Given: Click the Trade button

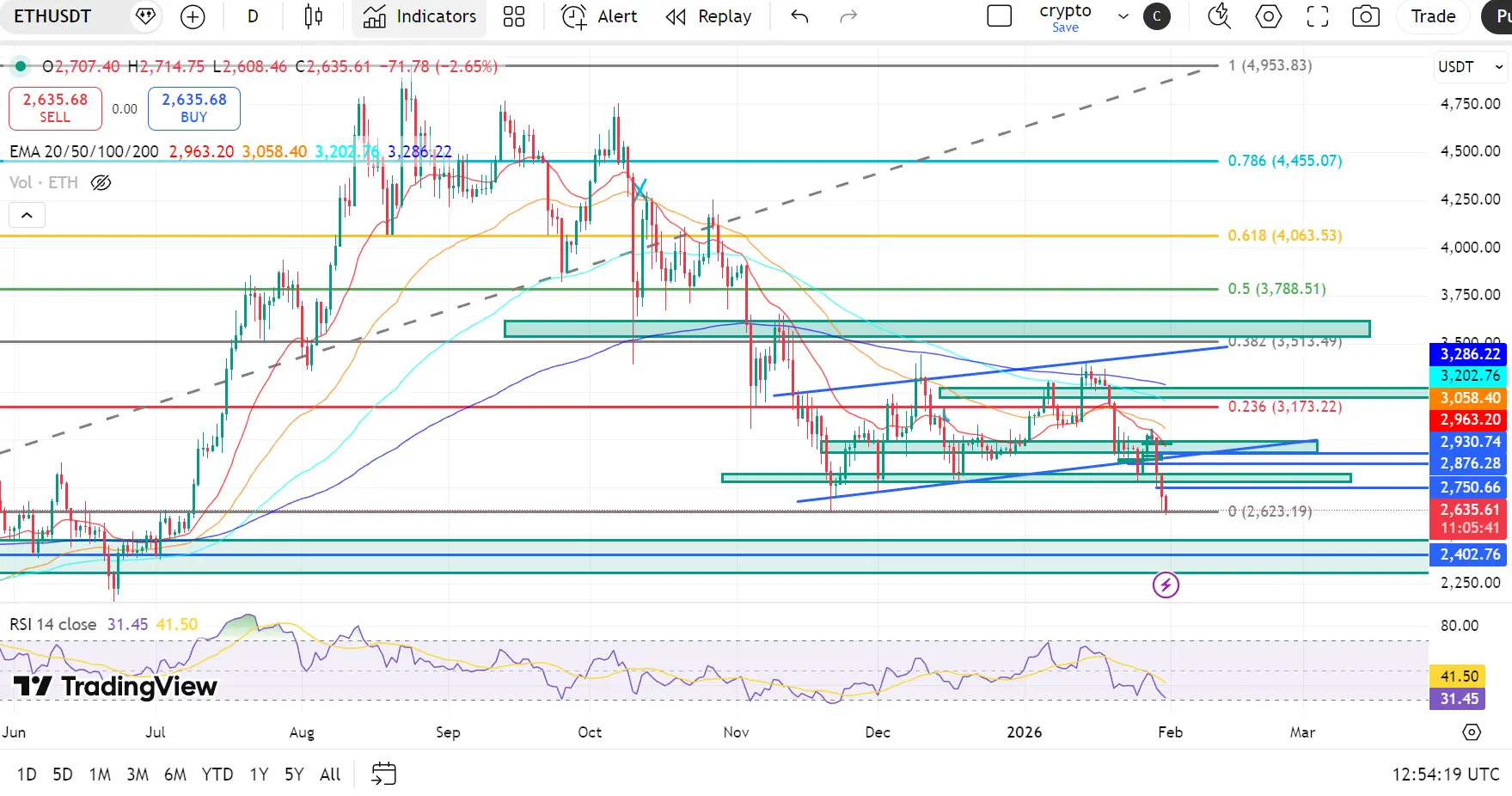Looking at the screenshot, I should 1433,16.
